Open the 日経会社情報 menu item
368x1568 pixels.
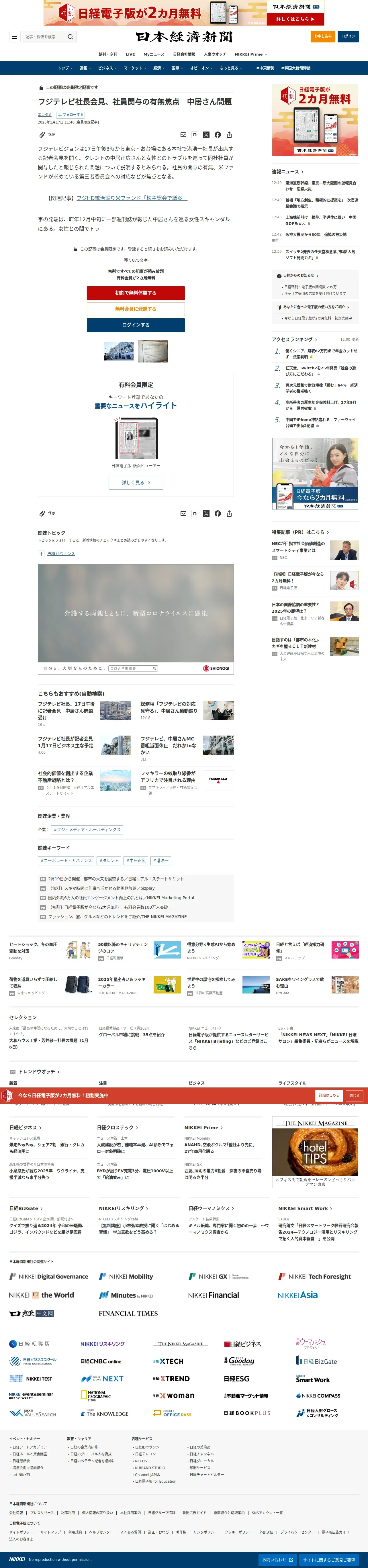184,54
